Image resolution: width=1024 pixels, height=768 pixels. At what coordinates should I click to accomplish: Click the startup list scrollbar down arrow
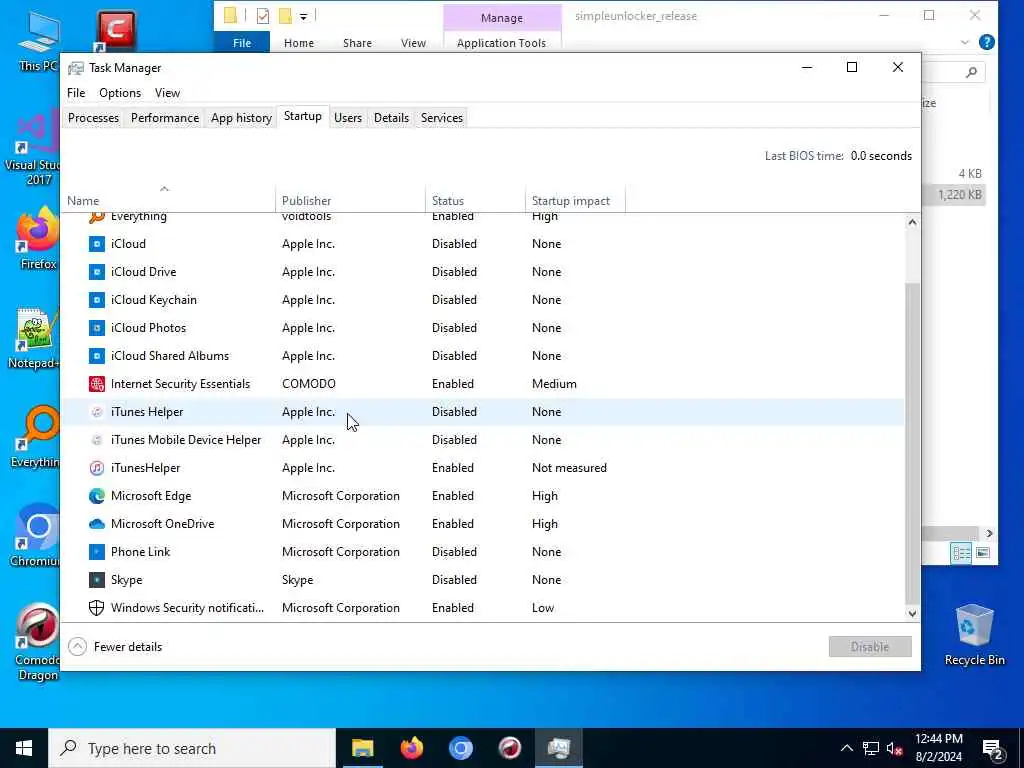[x=912, y=613]
